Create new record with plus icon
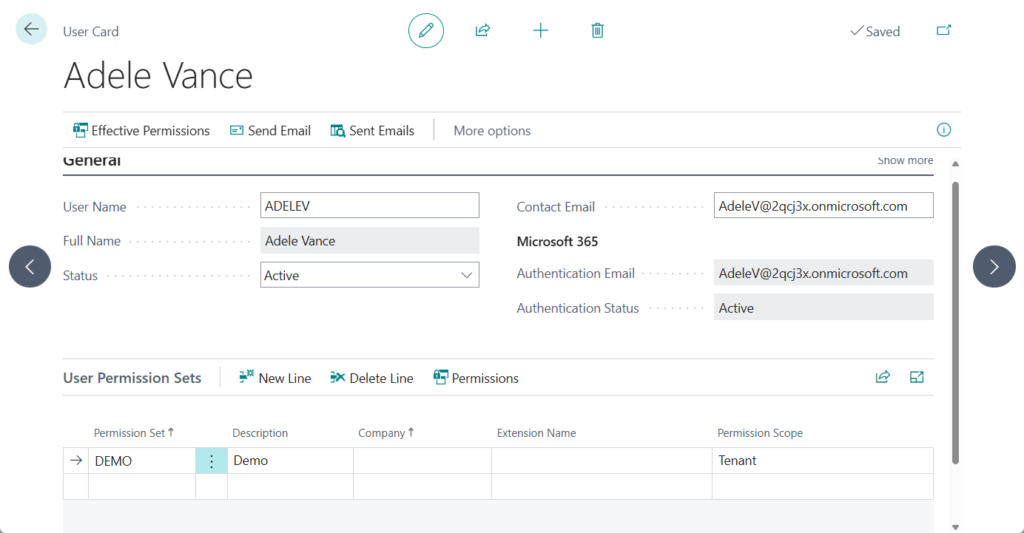Screen dimensions: 1024x533 coord(540,31)
